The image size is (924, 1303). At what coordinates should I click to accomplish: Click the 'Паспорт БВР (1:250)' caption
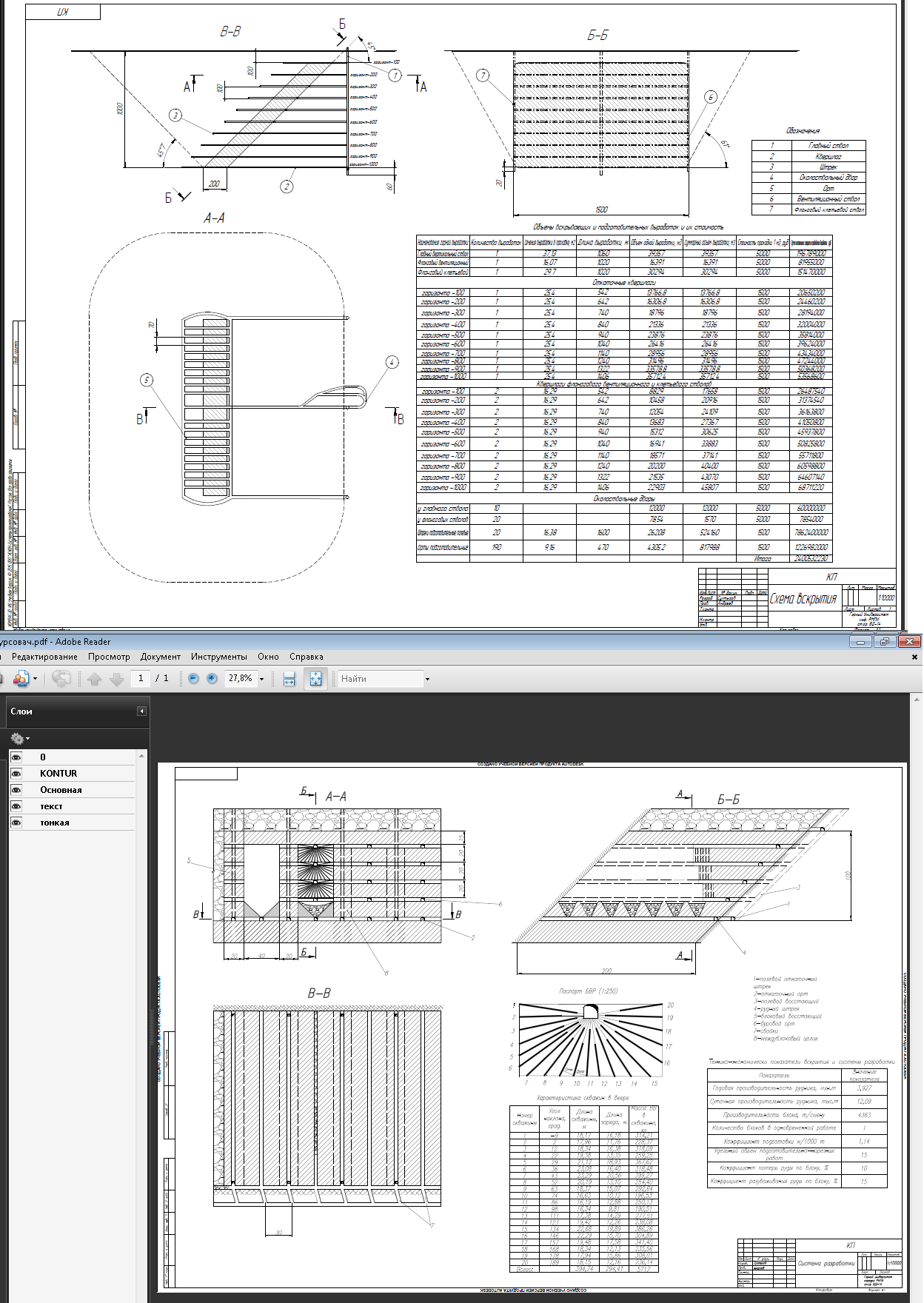pos(588,991)
